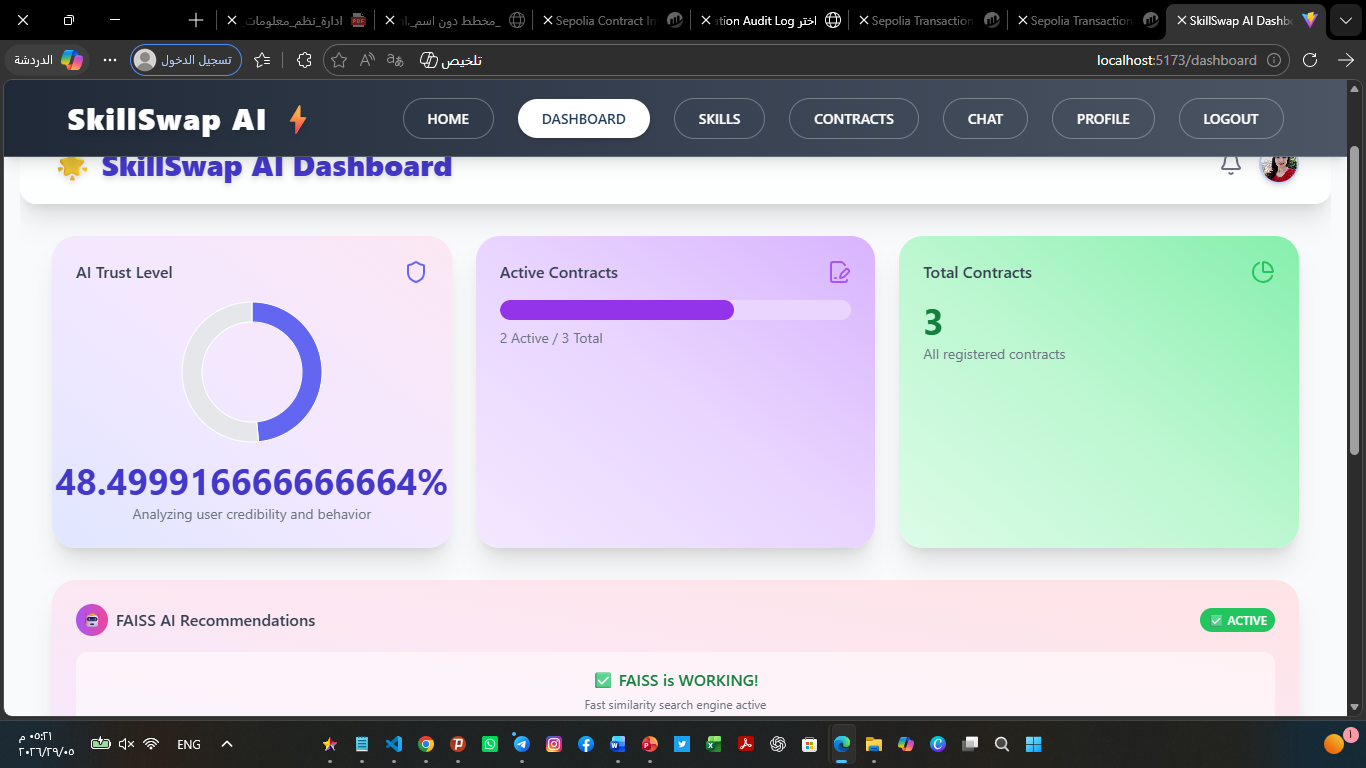Open WhatsApp from the taskbar
This screenshot has height=768, width=1366.
(490, 744)
